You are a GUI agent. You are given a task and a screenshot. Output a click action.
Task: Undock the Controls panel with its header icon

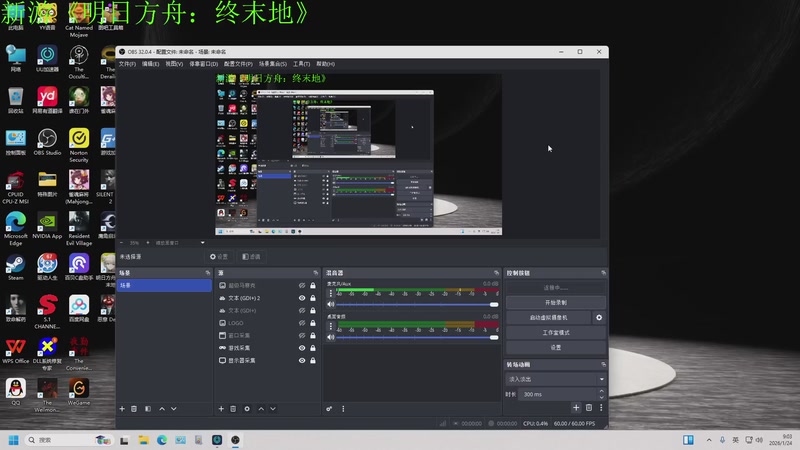[x=604, y=273]
